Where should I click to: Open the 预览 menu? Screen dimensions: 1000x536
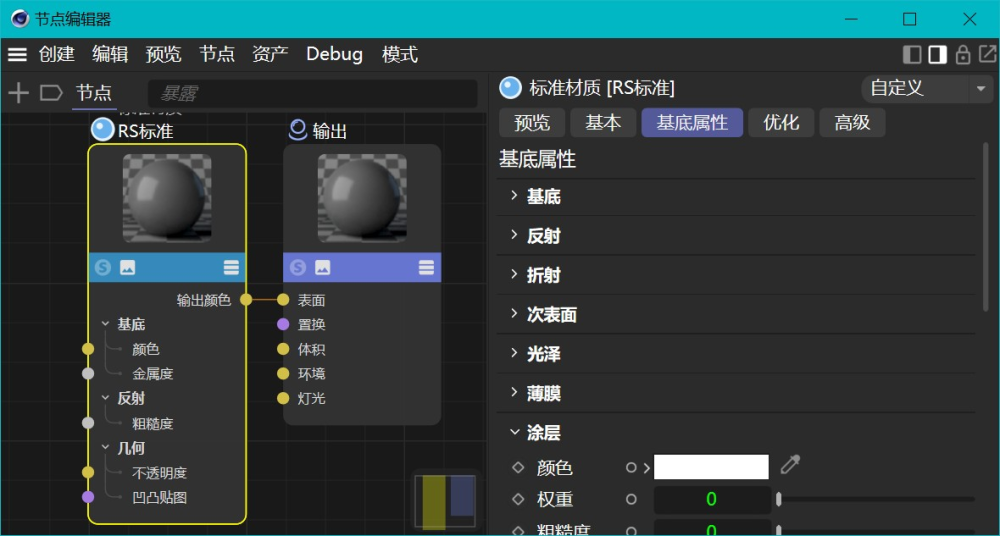(x=163, y=55)
